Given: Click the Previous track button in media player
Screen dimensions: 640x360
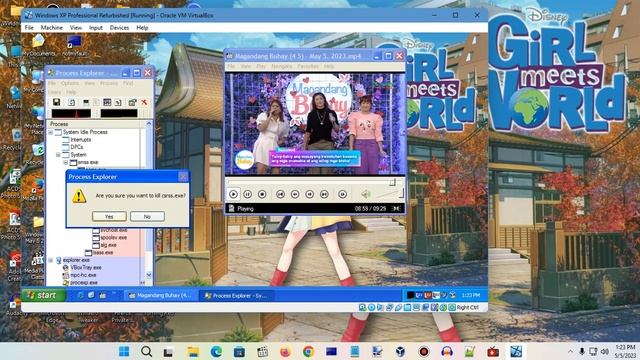Looking at the screenshot, I should 280,194.
